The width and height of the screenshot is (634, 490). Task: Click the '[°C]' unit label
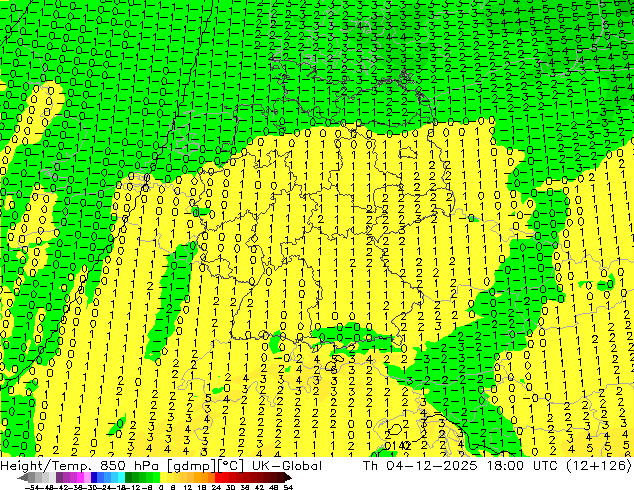tap(230, 465)
